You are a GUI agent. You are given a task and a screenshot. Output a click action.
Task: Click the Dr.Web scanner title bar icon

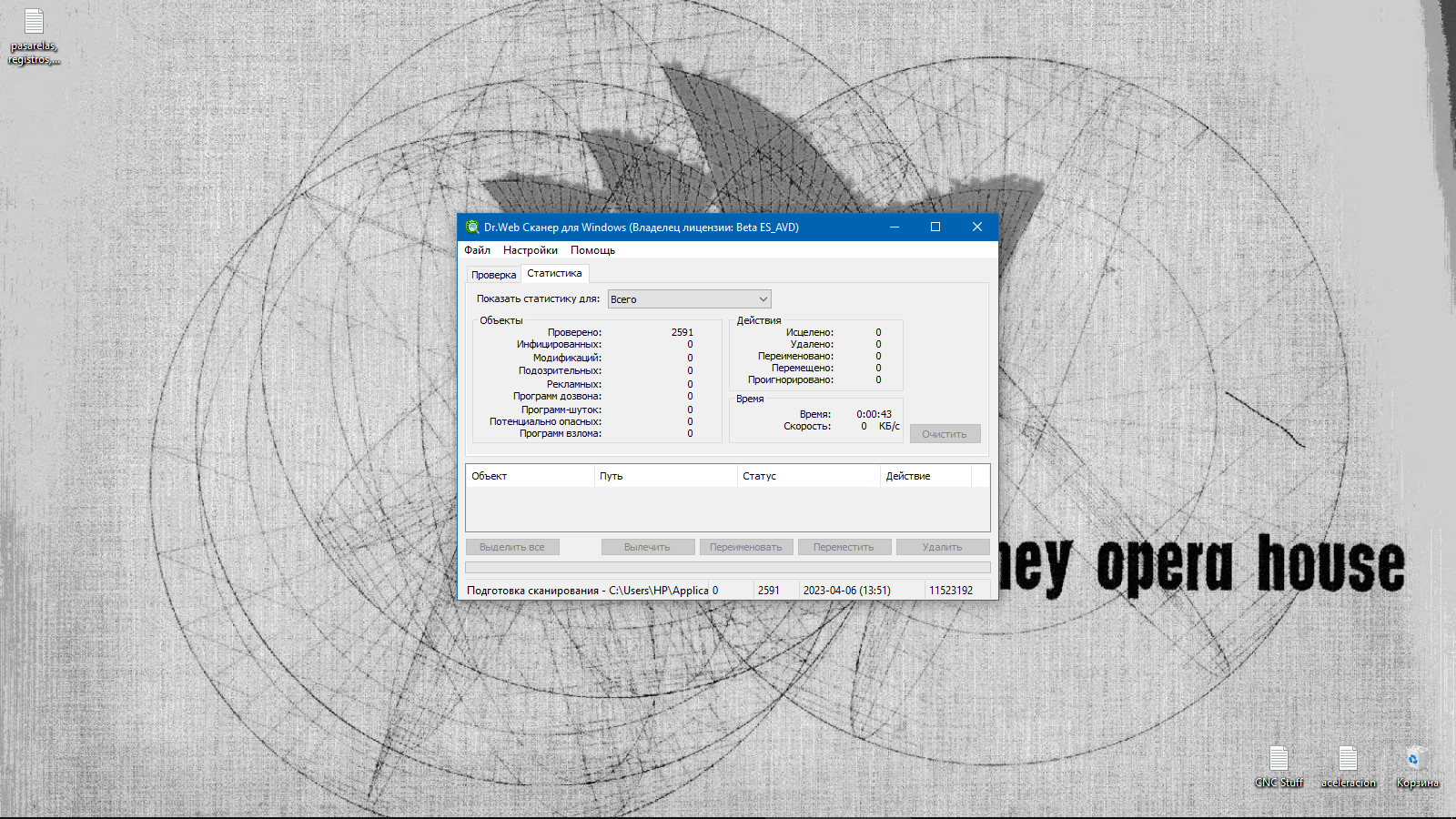472,227
